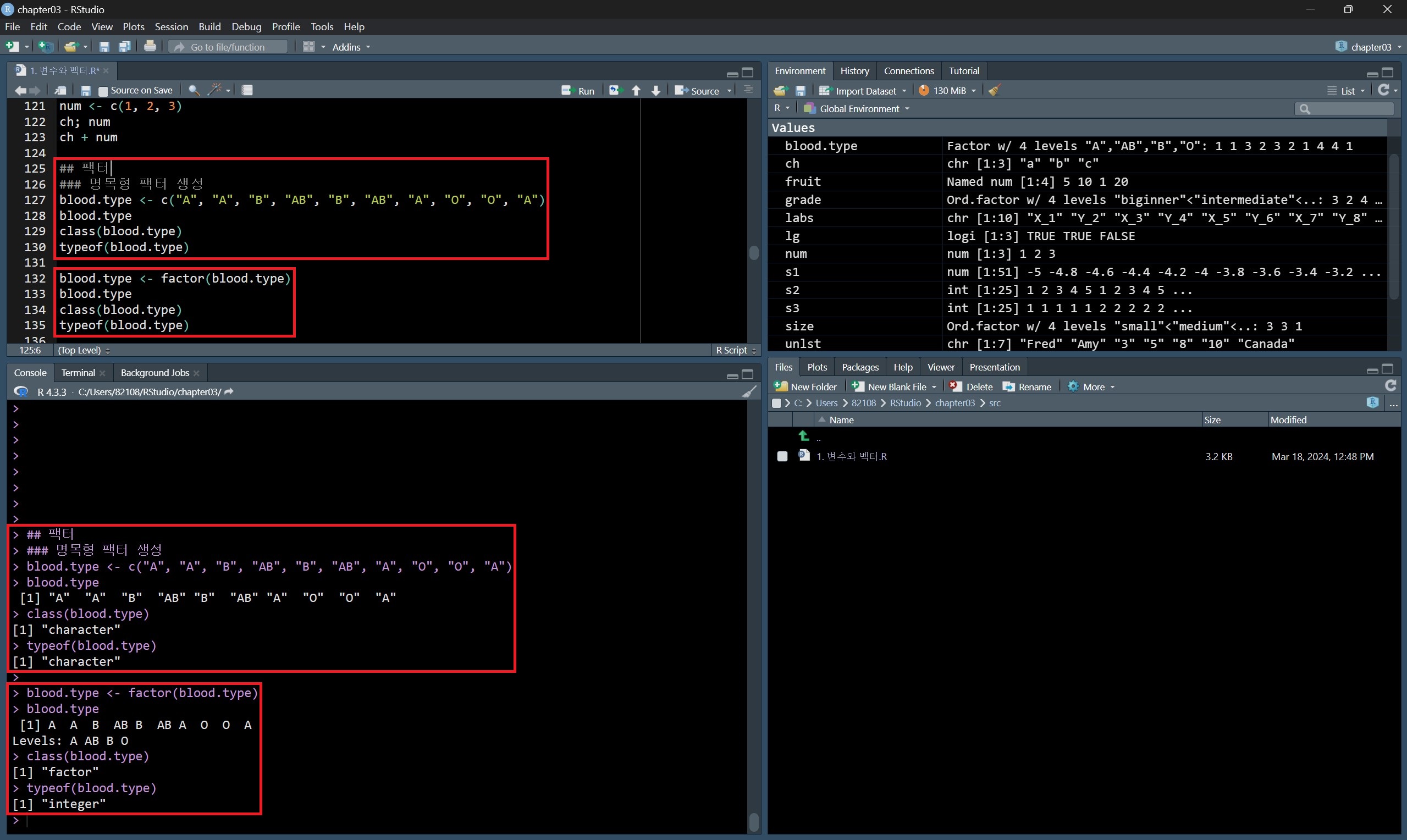Toggle the Source on Save checkbox
The height and width of the screenshot is (840, 1407).
[x=103, y=91]
